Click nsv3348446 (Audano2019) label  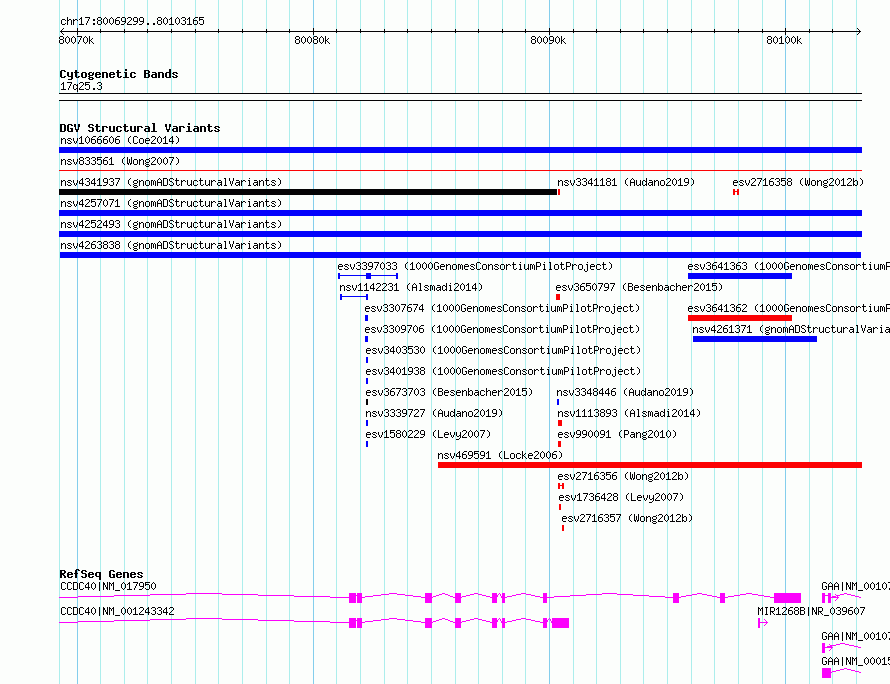click(625, 392)
